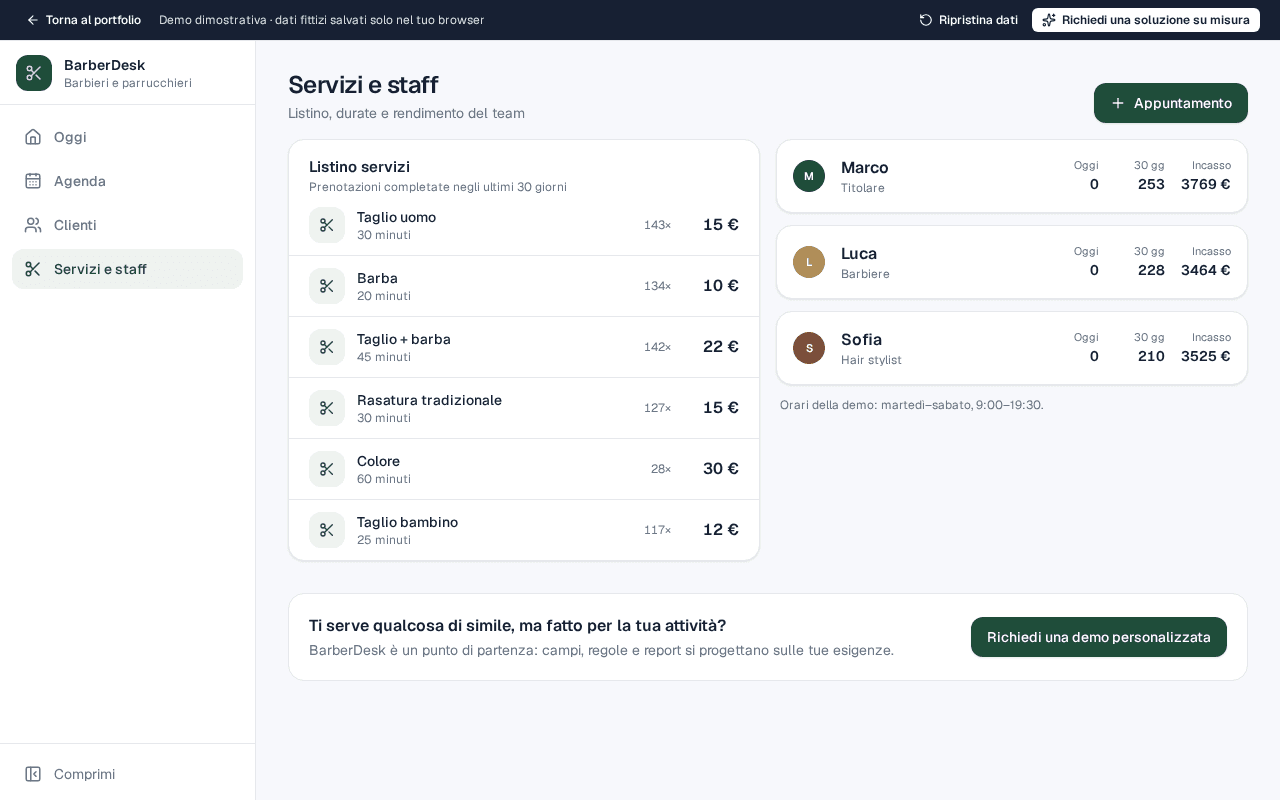Click the BarberDesk scissors logo icon
This screenshot has width=1280, height=800.
coord(34,73)
